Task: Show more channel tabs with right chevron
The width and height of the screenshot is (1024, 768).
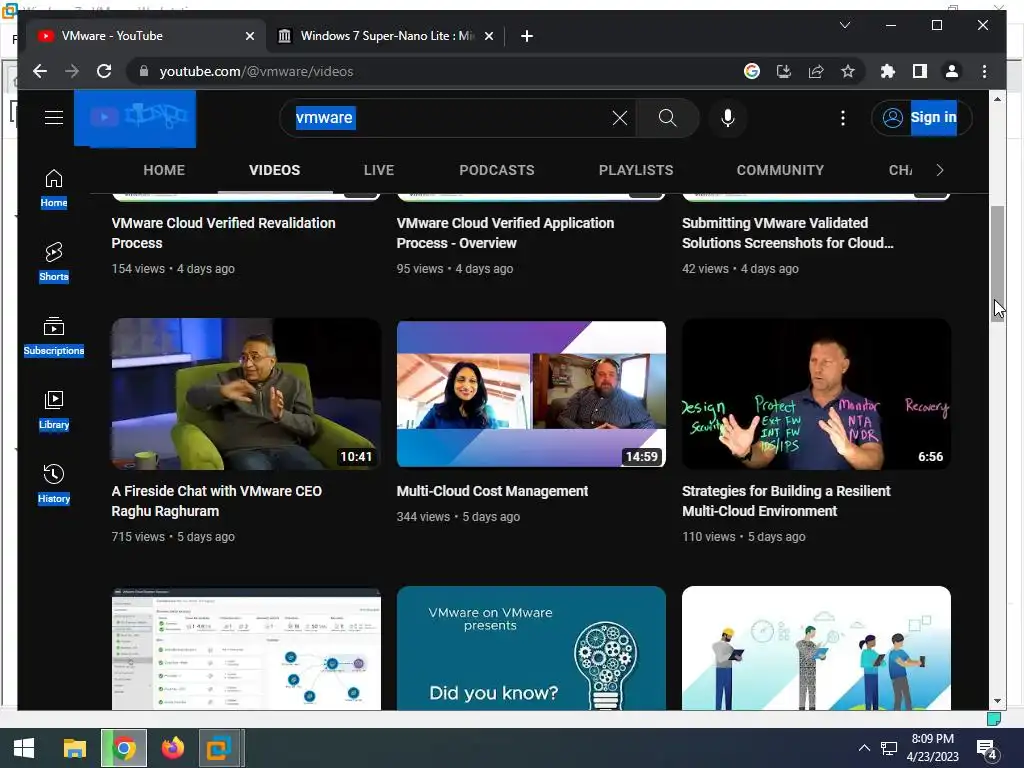Action: pos(940,170)
